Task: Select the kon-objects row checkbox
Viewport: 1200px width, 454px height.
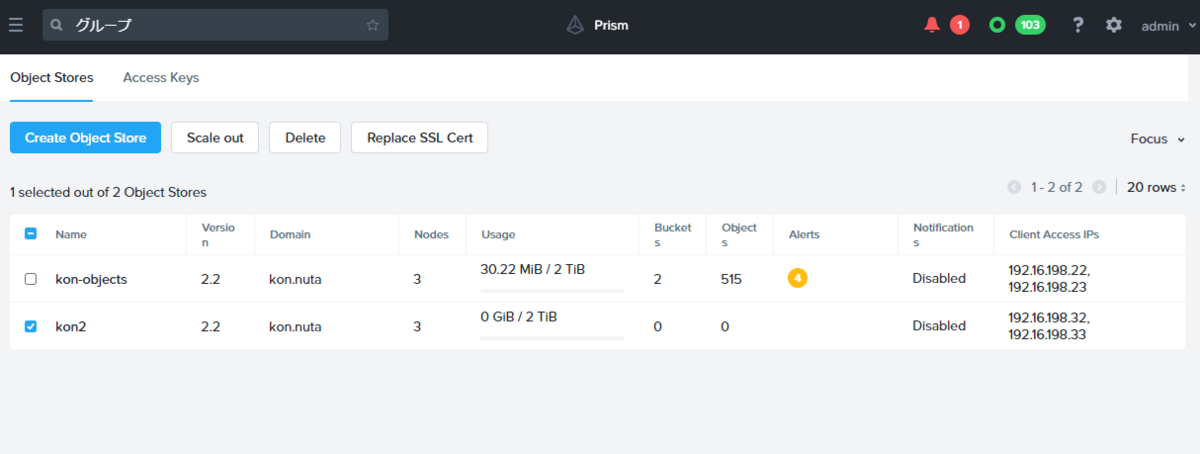Action: [x=30, y=279]
